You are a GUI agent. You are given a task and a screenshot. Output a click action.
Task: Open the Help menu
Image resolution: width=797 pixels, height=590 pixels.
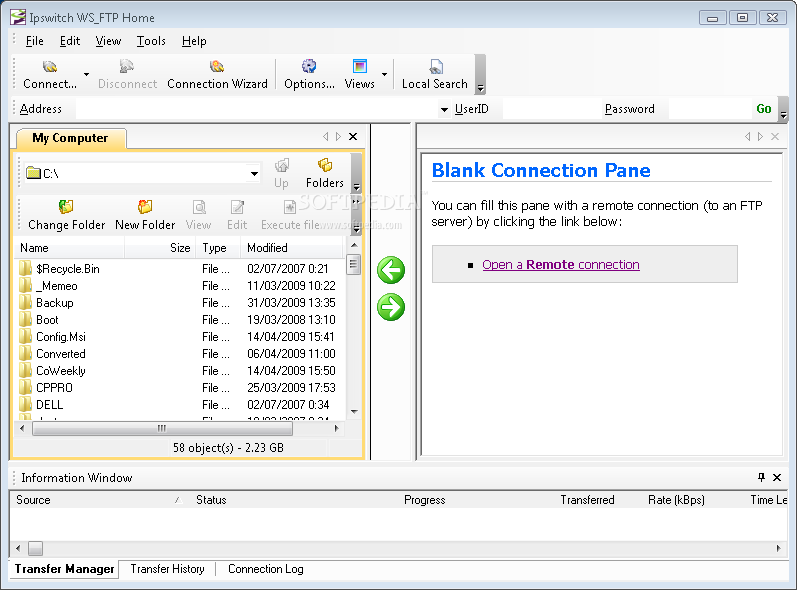pyautogui.click(x=194, y=41)
